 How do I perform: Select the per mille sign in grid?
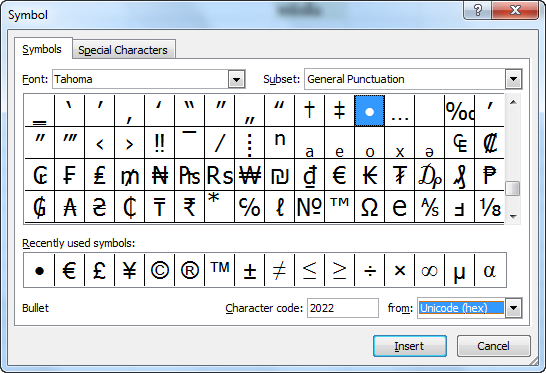(x=459, y=110)
